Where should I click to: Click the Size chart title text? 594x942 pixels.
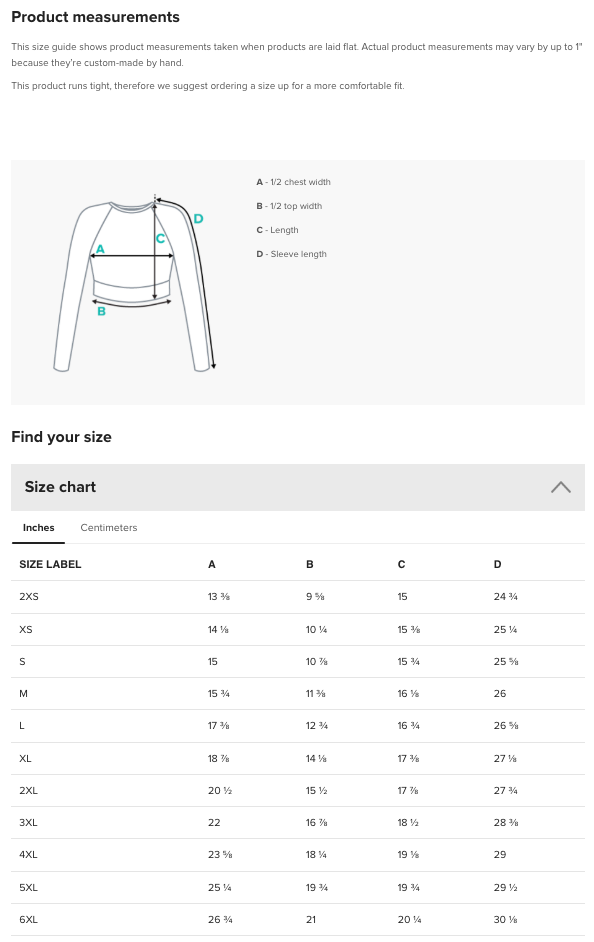(60, 487)
